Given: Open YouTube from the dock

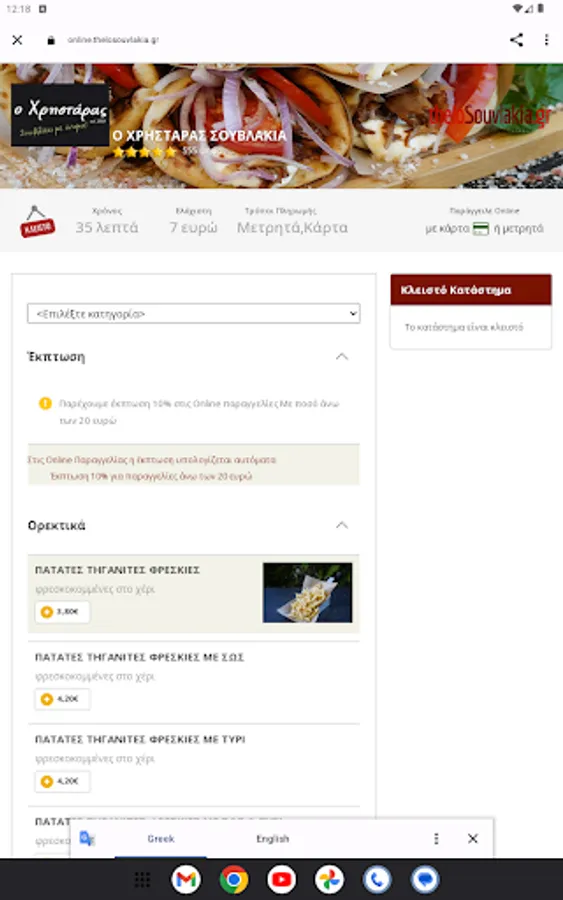Looking at the screenshot, I should 281,879.
